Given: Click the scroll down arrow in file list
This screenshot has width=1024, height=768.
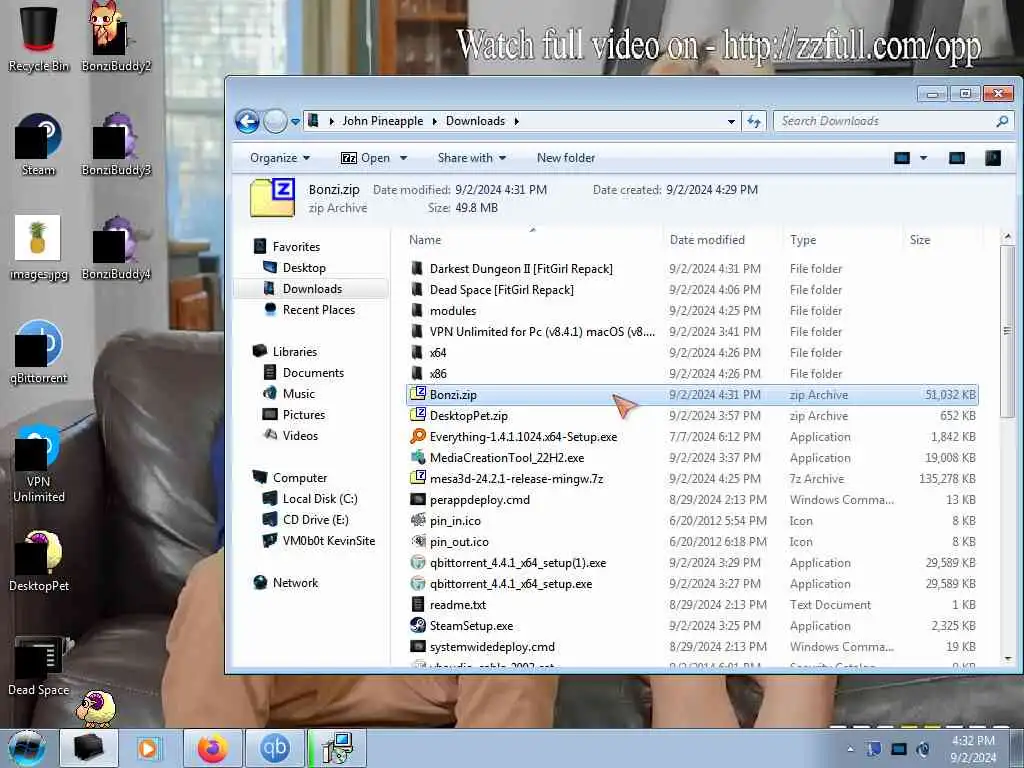Looking at the screenshot, I should [x=1008, y=659].
